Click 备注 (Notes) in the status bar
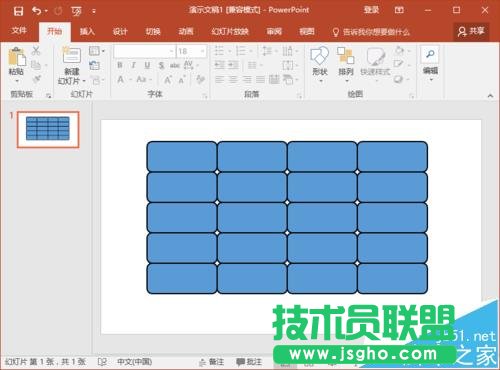This screenshot has width=500, height=370. tap(211, 362)
